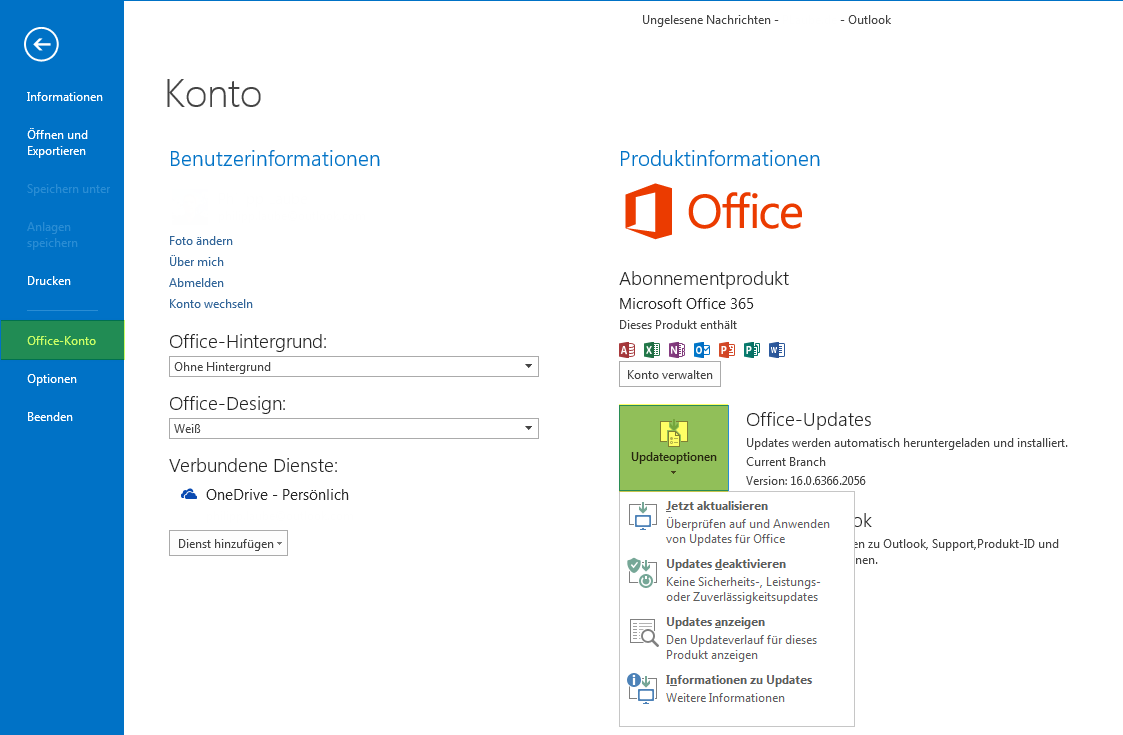Go to the Drucken tab
The width and height of the screenshot is (1123, 735).
(x=49, y=281)
